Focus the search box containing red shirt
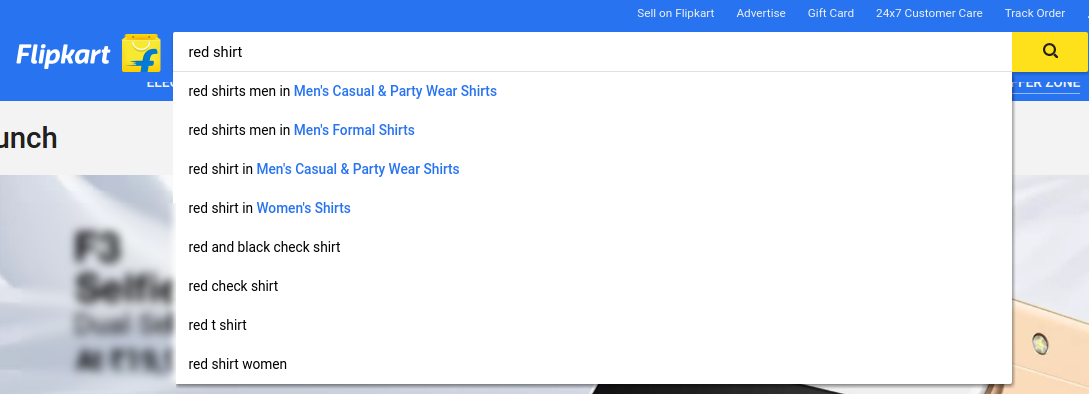The image size is (1089, 394). pos(592,51)
